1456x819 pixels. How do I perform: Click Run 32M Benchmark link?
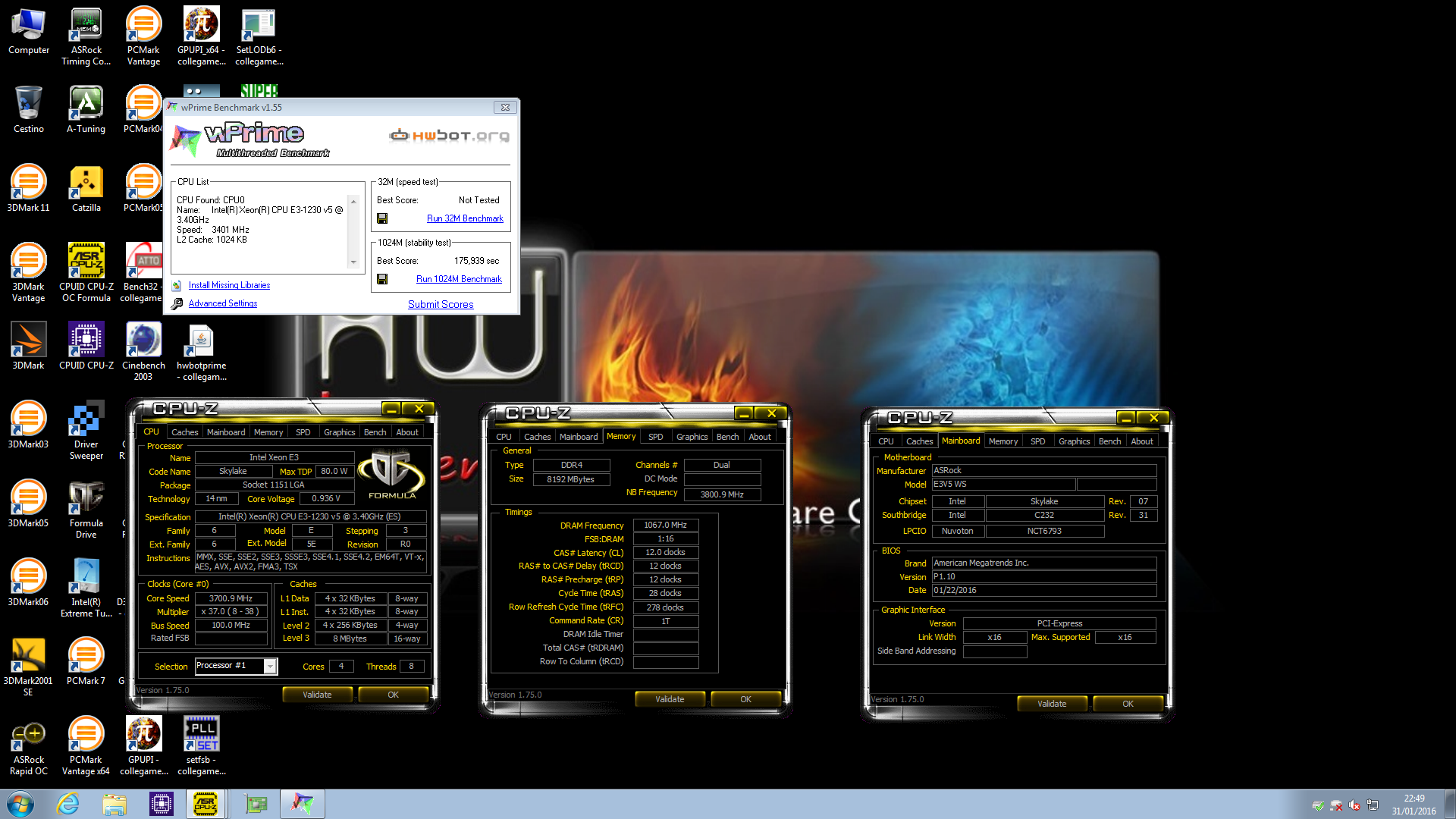[465, 218]
